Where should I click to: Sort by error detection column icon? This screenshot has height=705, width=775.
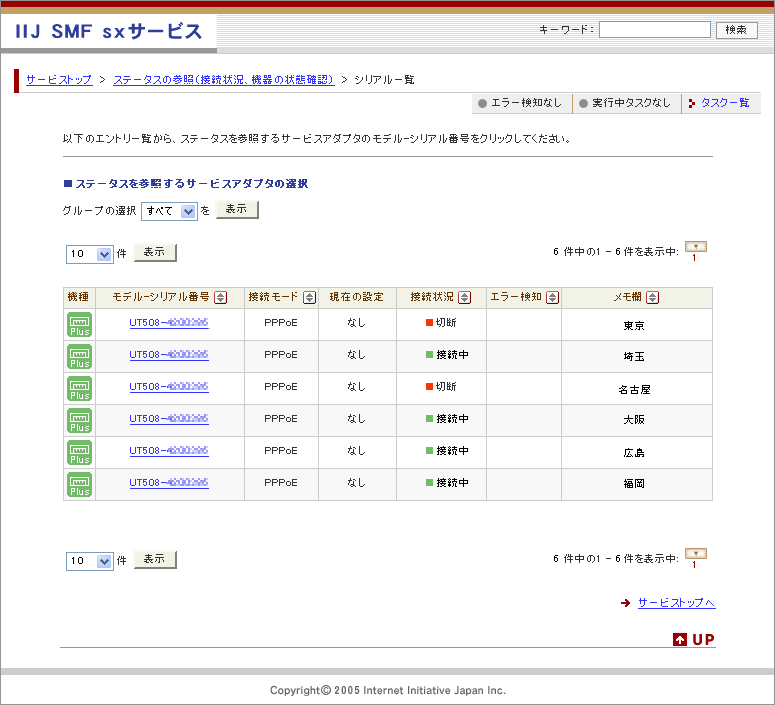click(x=552, y=298)
